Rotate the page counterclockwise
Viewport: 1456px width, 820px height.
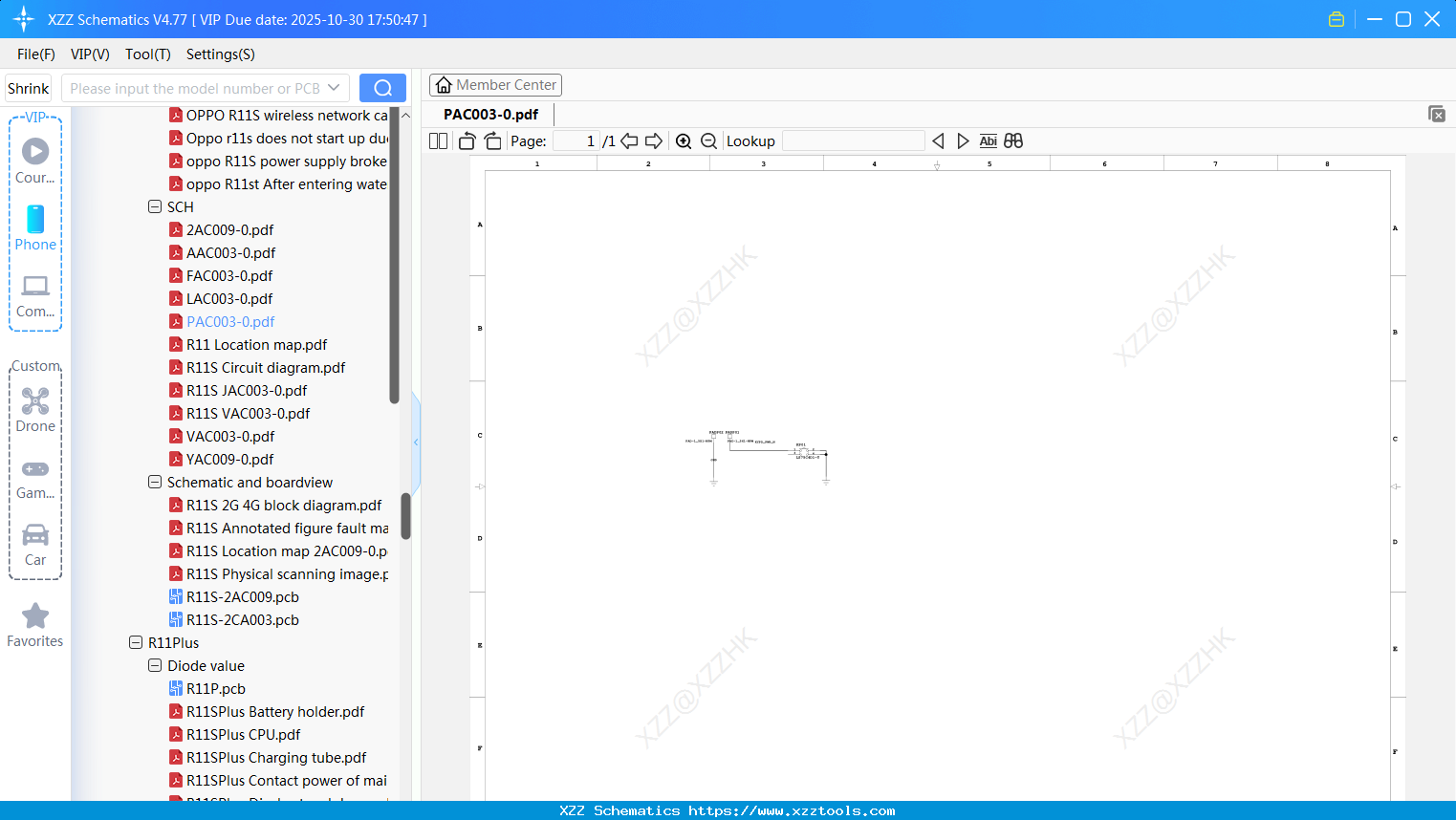tap(467, 141)
